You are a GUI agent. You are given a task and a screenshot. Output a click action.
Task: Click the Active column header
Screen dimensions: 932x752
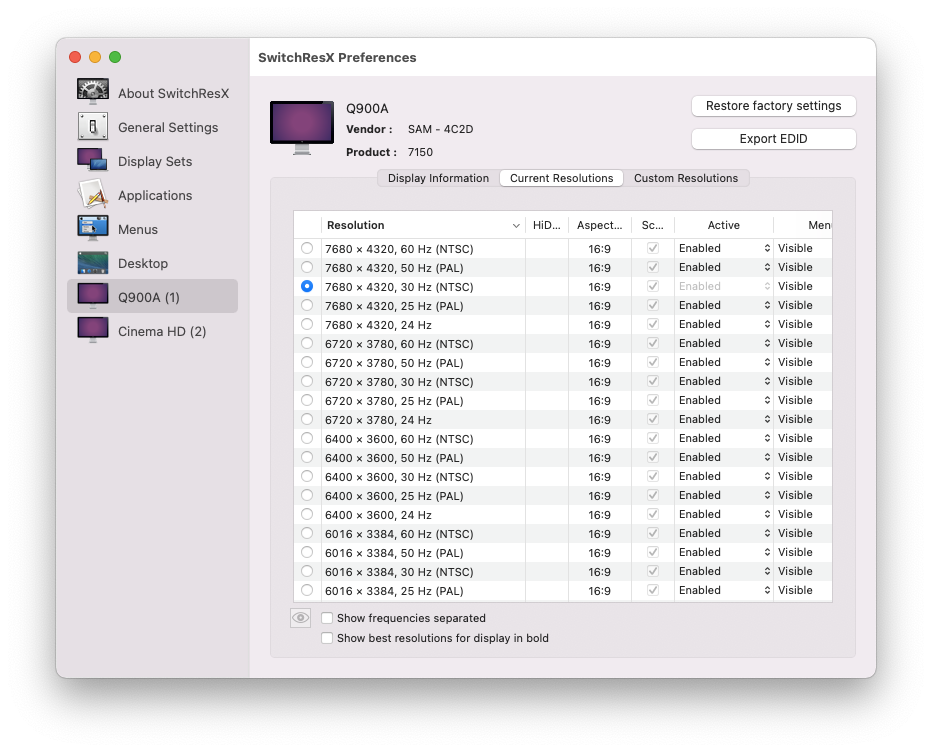[723, 225]
